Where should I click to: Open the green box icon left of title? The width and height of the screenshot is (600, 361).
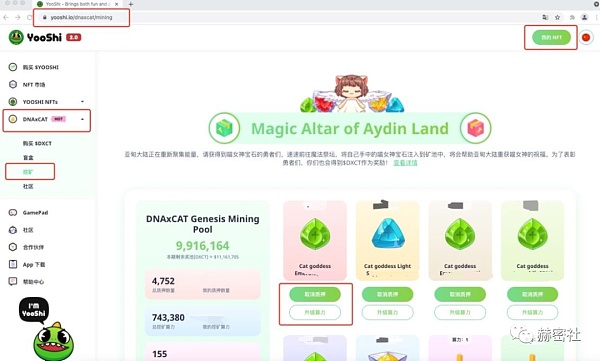pyautogui.click(x=224, y=128)
